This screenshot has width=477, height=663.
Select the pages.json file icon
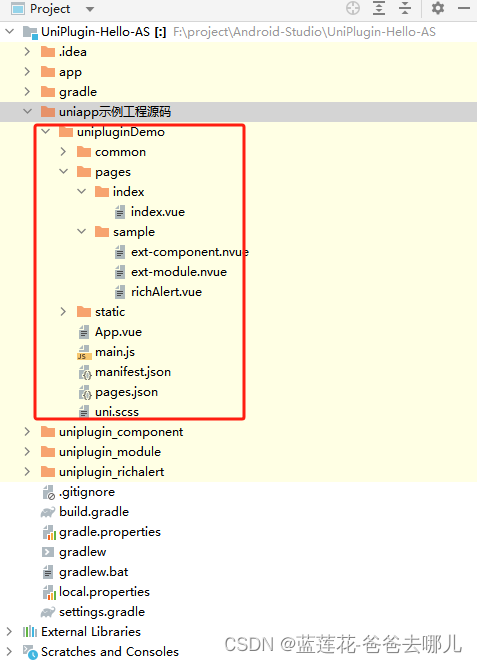point(85,392)
